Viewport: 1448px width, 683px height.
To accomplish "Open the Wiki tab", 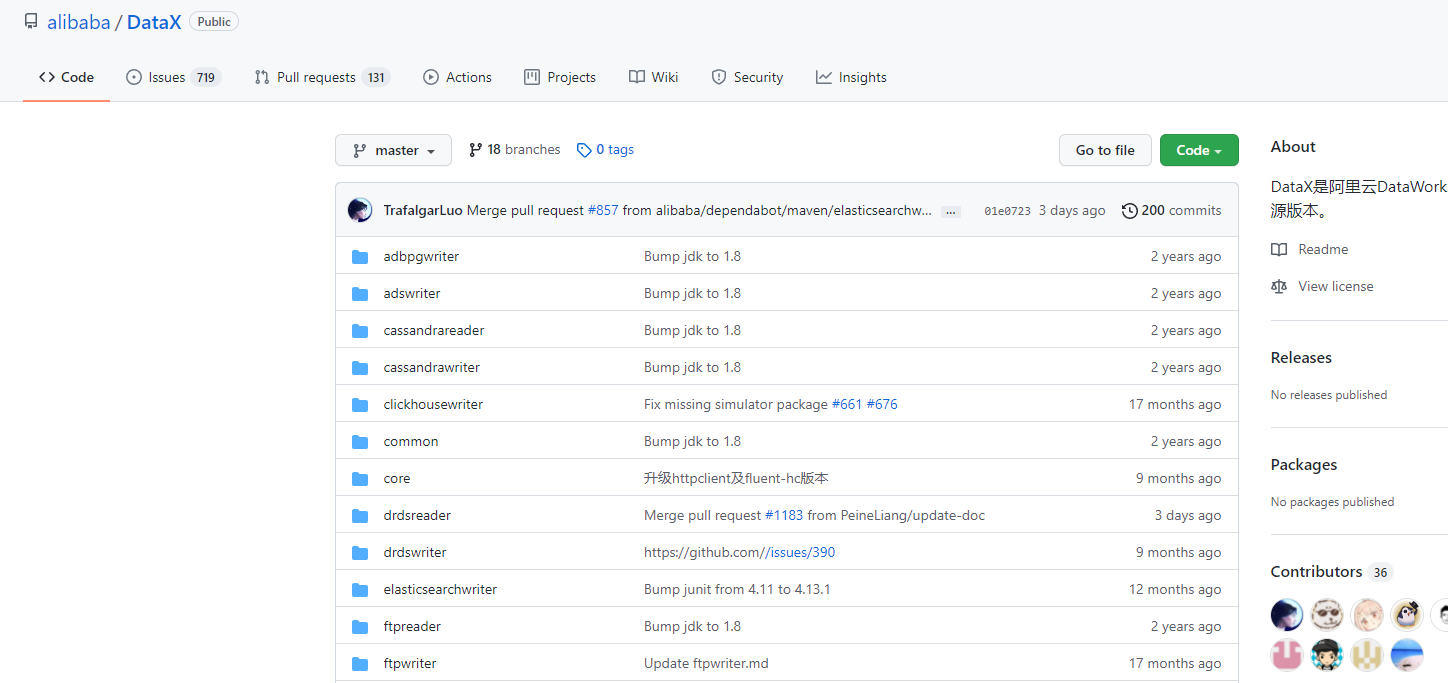I will click(654, 77).
